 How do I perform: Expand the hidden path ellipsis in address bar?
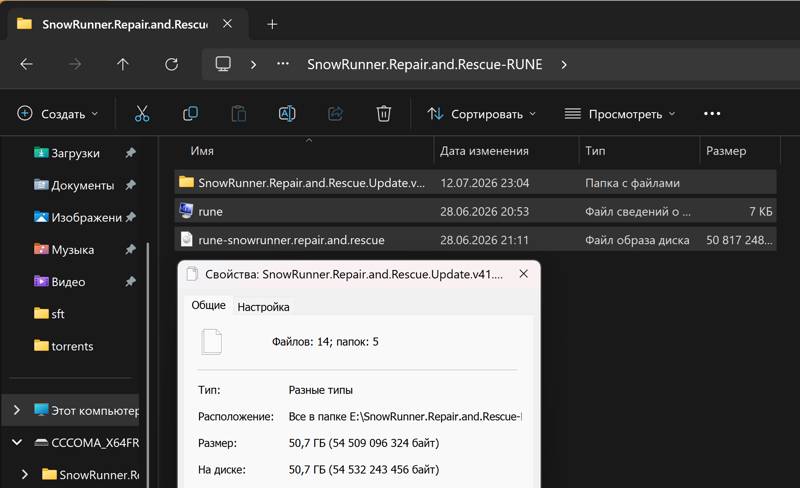[x=283, y=64]
